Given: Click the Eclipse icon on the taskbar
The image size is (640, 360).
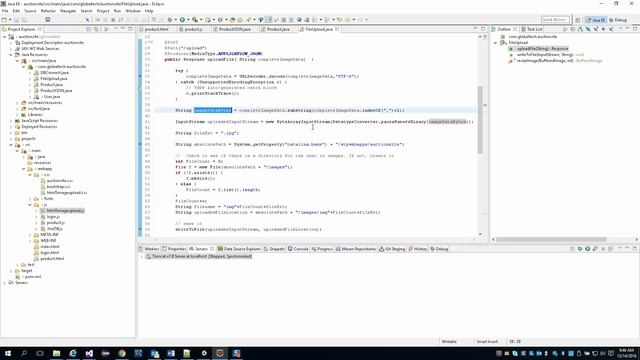Looking at the screenshot, I should pos(220,353).
